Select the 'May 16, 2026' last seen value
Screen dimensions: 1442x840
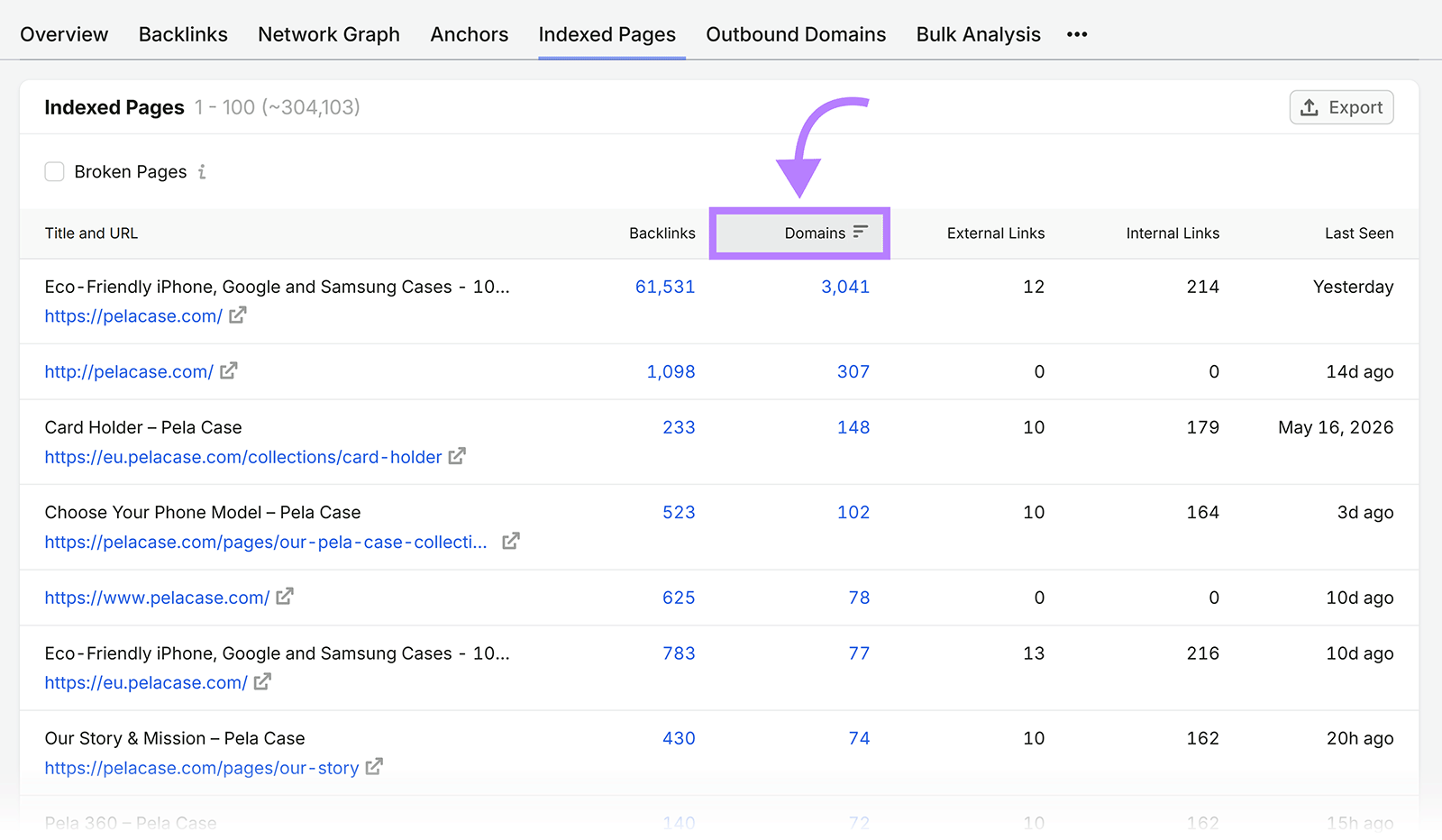click(x=1336, y=427)
